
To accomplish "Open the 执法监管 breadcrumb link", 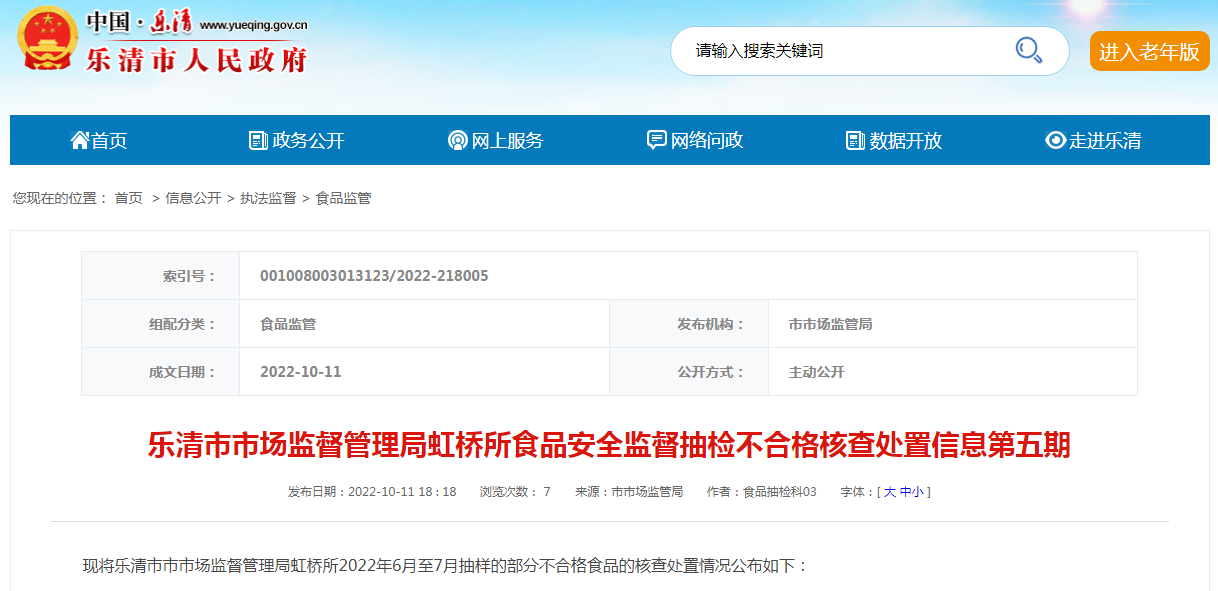I will pyautogui.click(x=268, y=198).
